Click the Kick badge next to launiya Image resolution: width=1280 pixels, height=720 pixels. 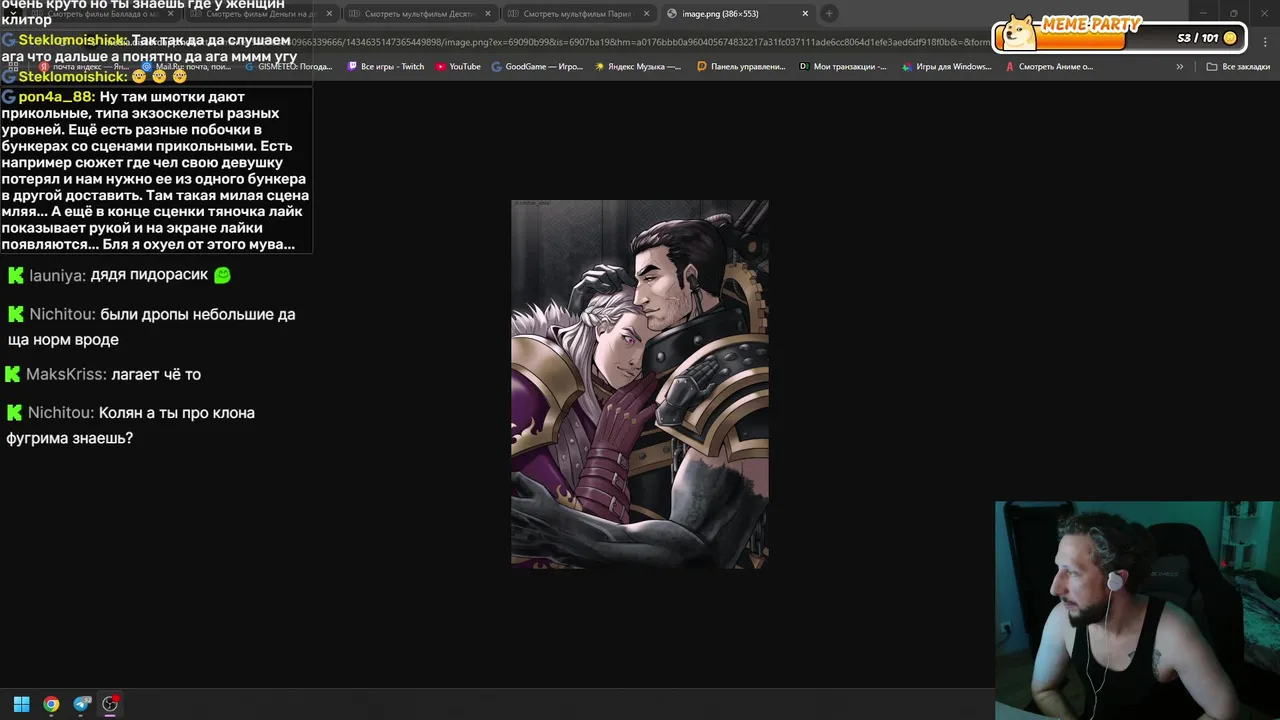[x=16, y=275]
